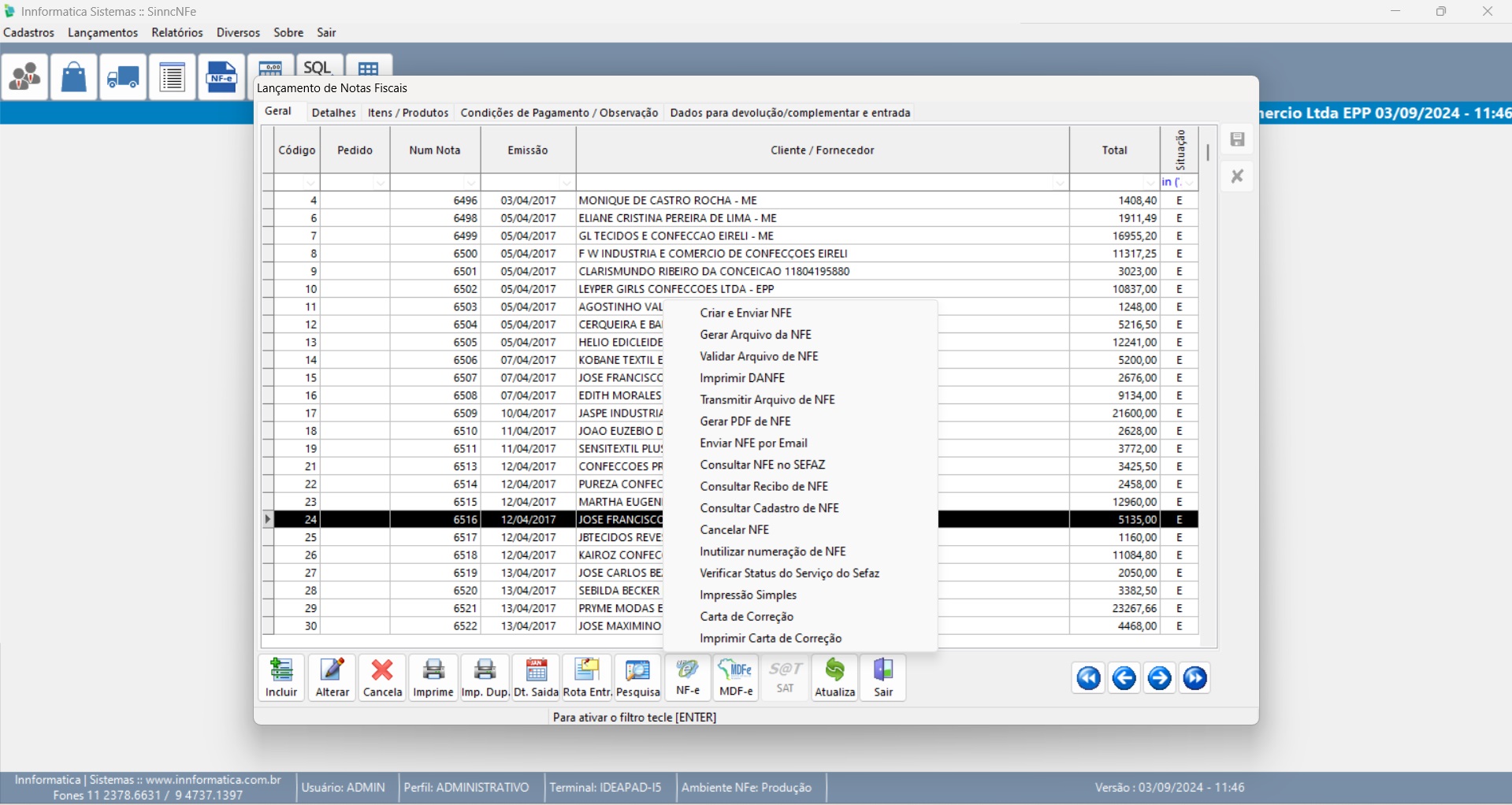This screenshot has width=1512, height=805.
Task: Open the Relatórios menu
Action: [x=177, y=32]
